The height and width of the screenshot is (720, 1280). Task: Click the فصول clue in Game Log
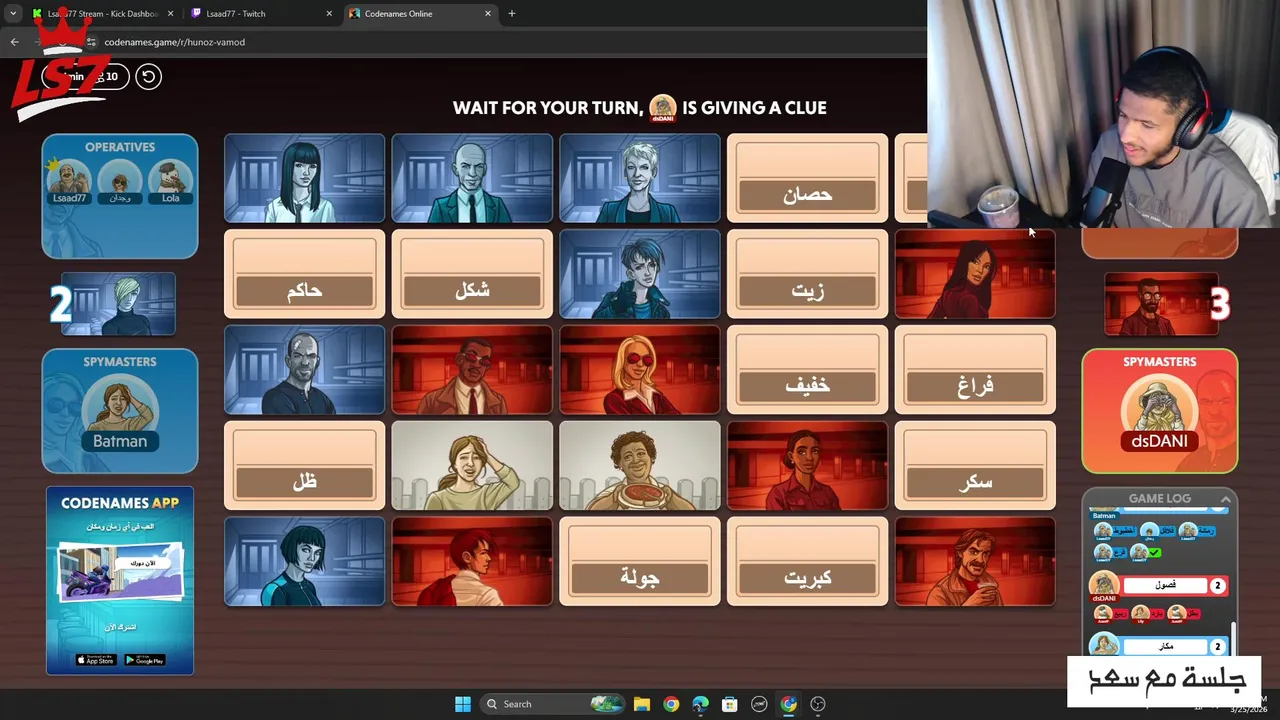tap(1166, 585)
